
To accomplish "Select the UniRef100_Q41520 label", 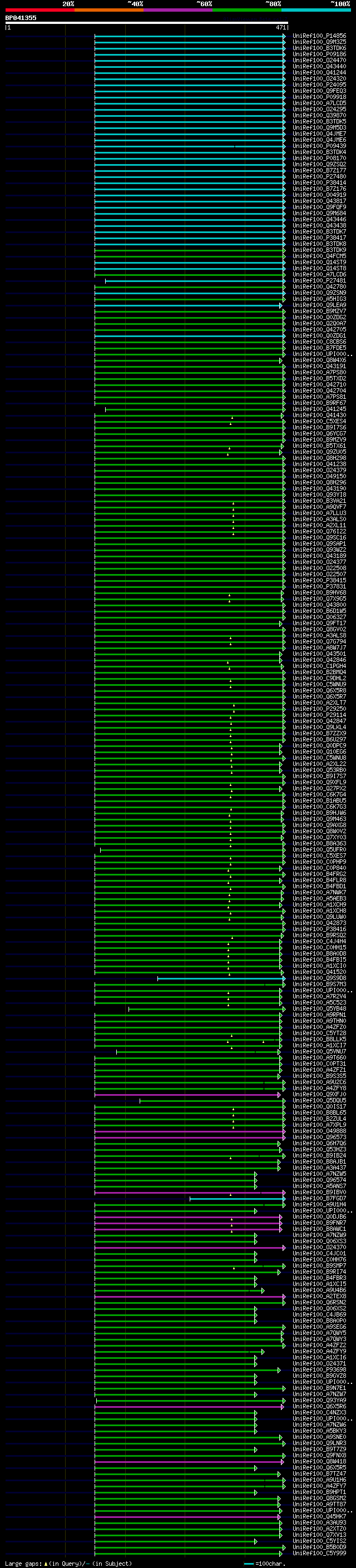I will tap(319, 972).
